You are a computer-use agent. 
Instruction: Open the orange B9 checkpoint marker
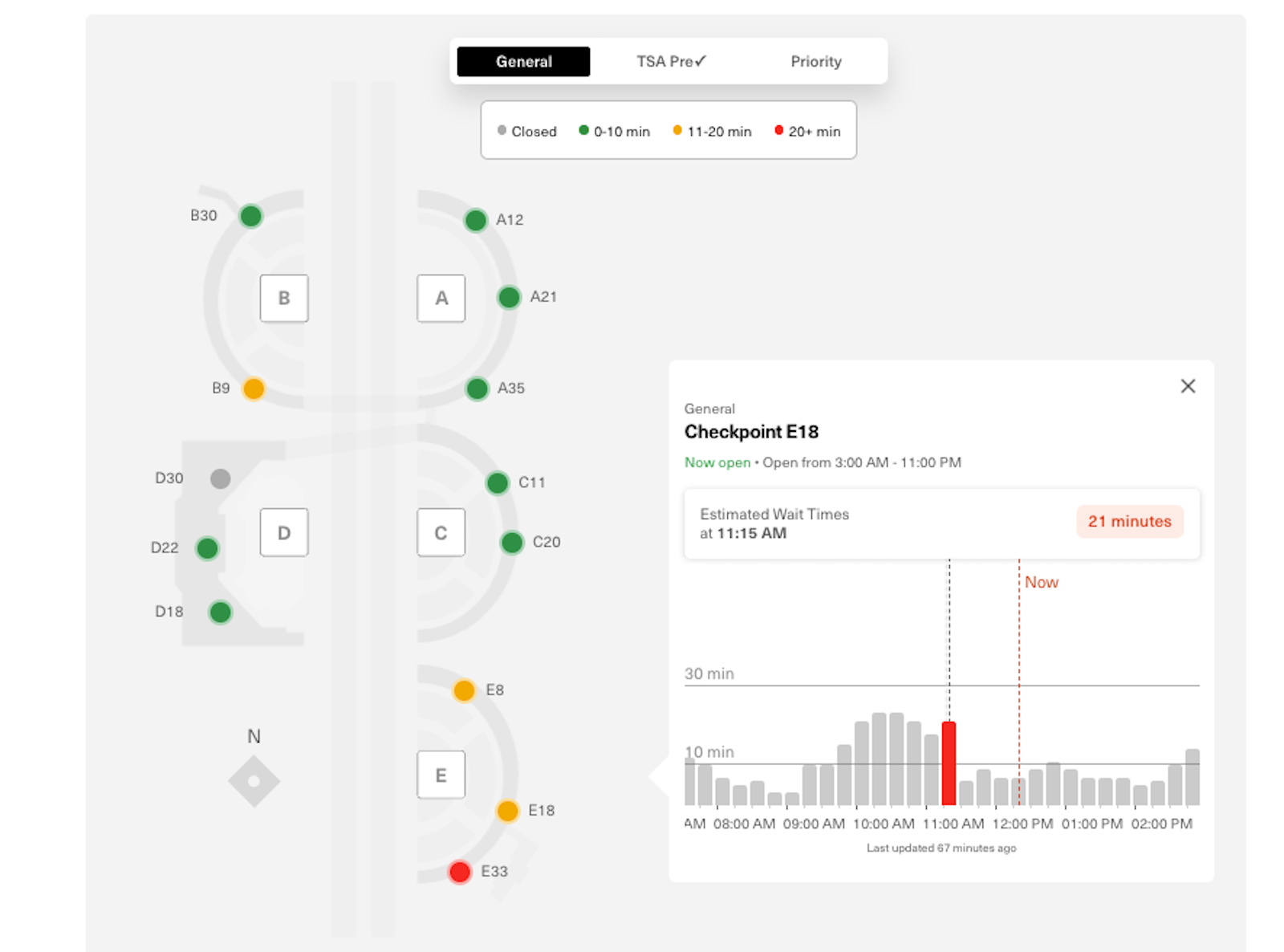tap(254, 389)
